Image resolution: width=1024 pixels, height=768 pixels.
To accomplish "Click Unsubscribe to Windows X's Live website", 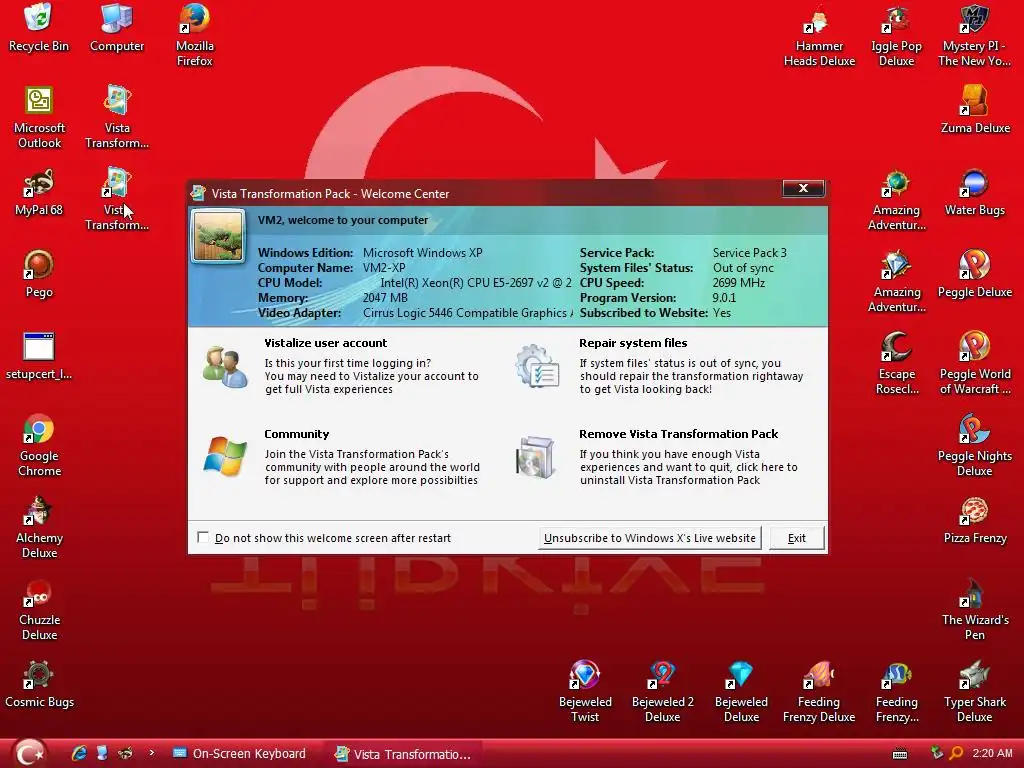I will (650, 538).
